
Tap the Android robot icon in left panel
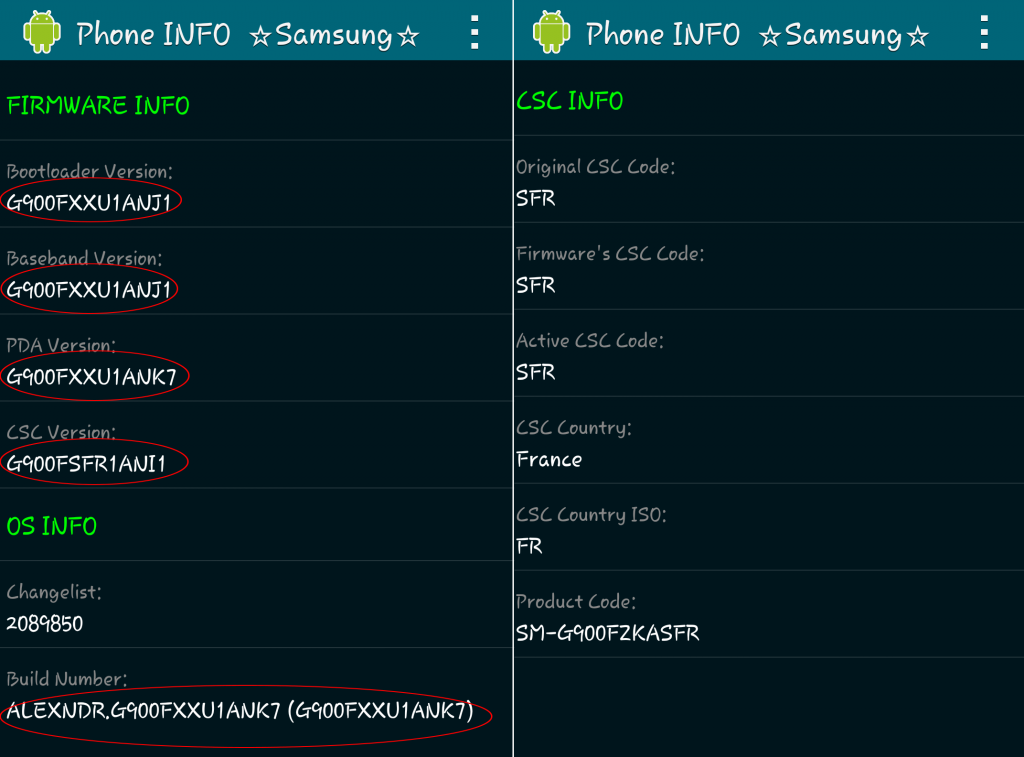pyautogui.click(x=42, y=32)
